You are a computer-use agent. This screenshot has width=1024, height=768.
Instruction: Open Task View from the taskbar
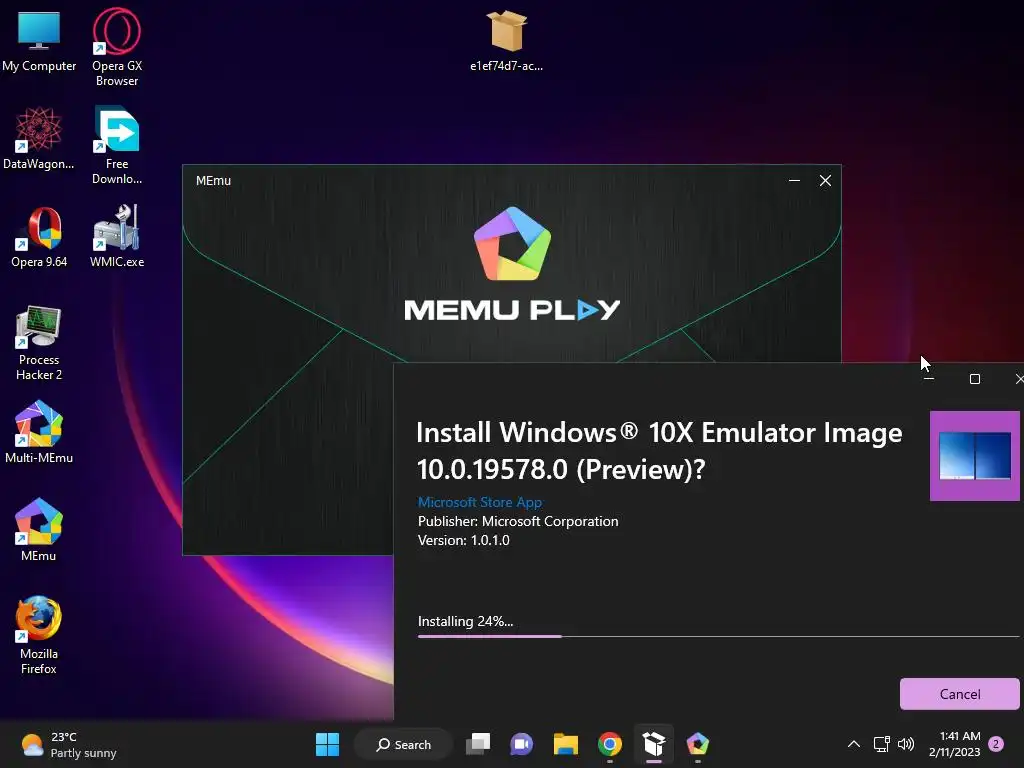pyautogui.click(x=478, y=744)
